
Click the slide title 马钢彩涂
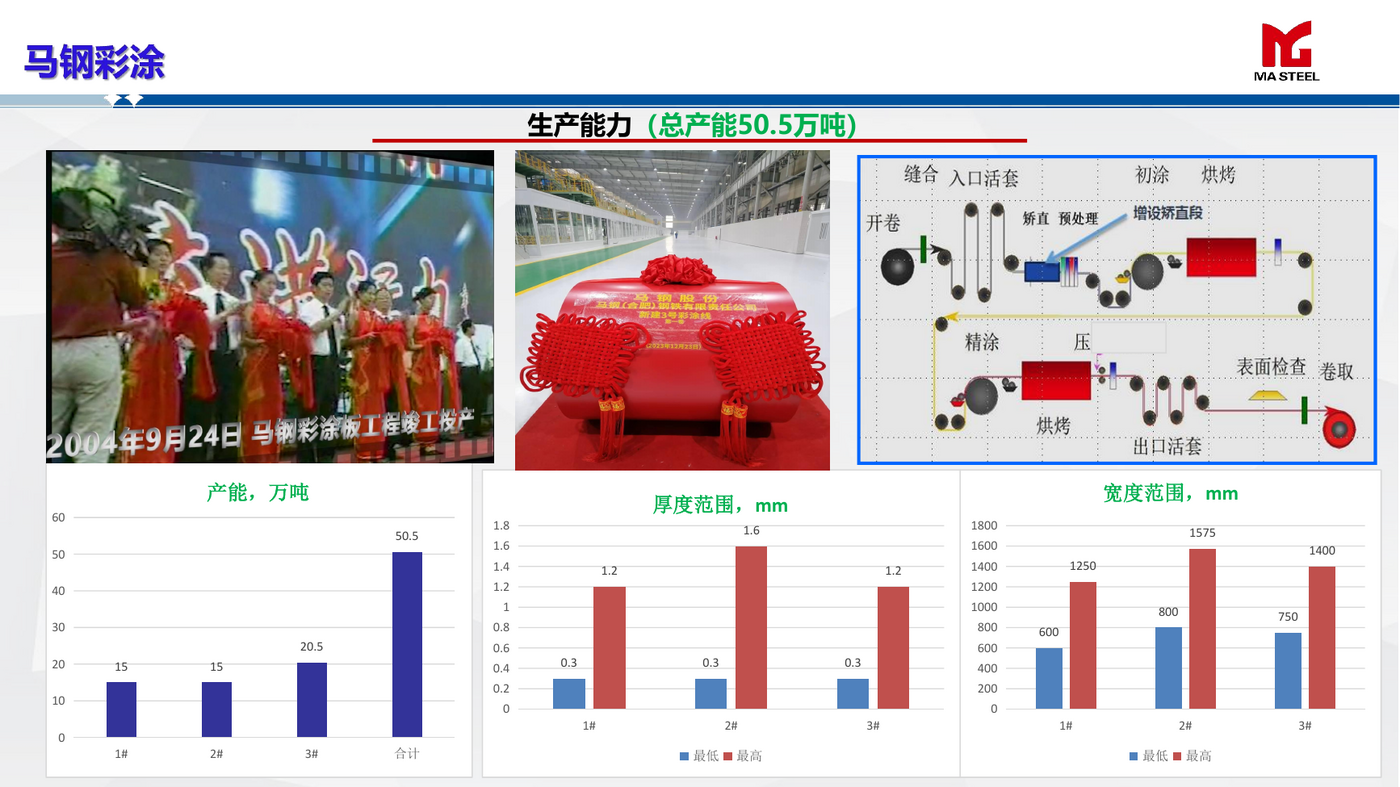[x=94, y=62]
